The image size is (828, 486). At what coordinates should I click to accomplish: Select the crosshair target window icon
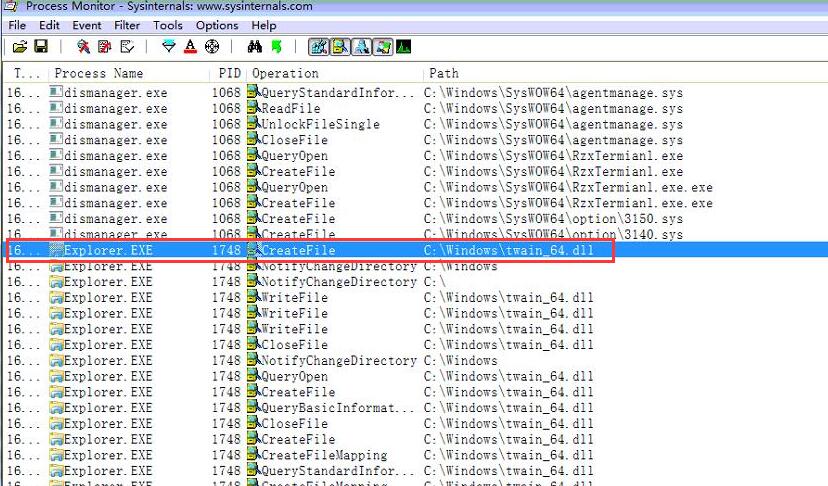coord(212,47)
